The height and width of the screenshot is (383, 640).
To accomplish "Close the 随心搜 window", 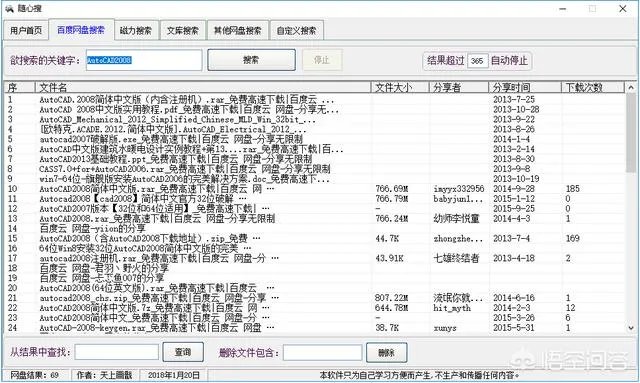I will coord(622,9).
